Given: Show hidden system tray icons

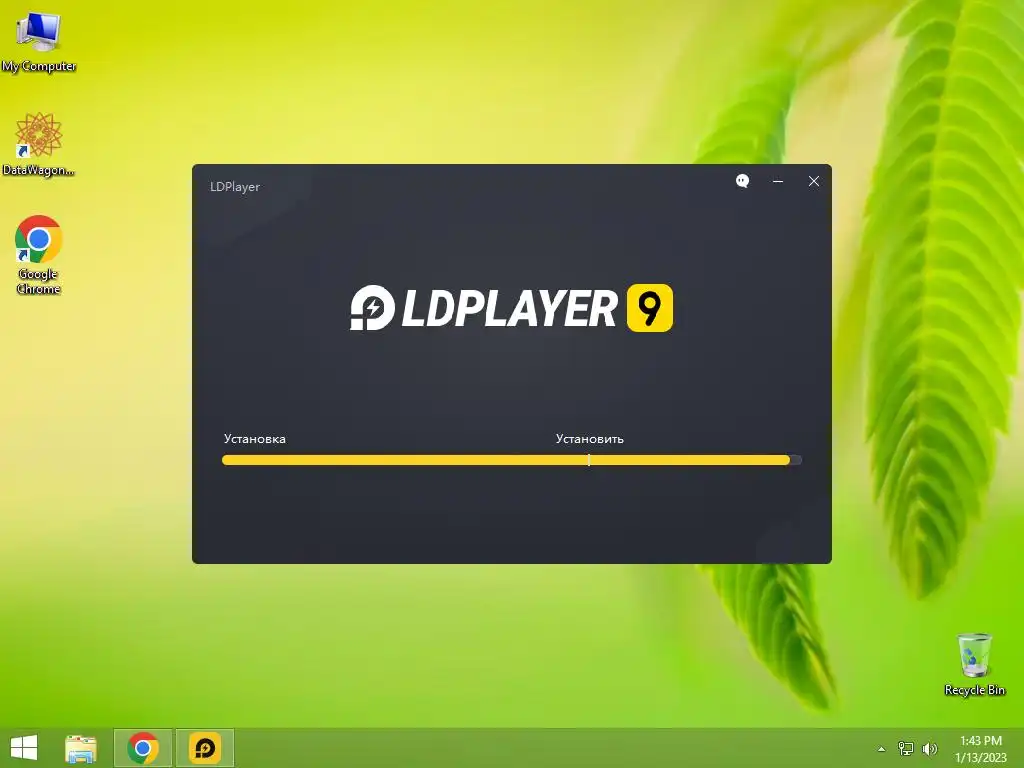Looking at the screenshot, I should [882, 749].
